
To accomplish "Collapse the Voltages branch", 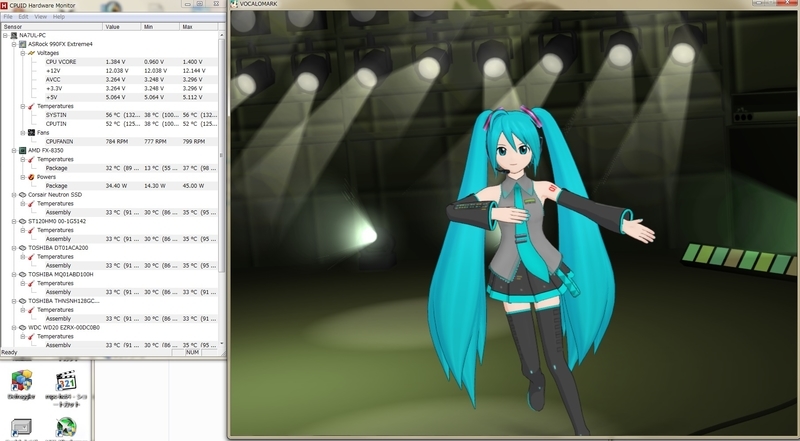I will (x=23, y=53).
